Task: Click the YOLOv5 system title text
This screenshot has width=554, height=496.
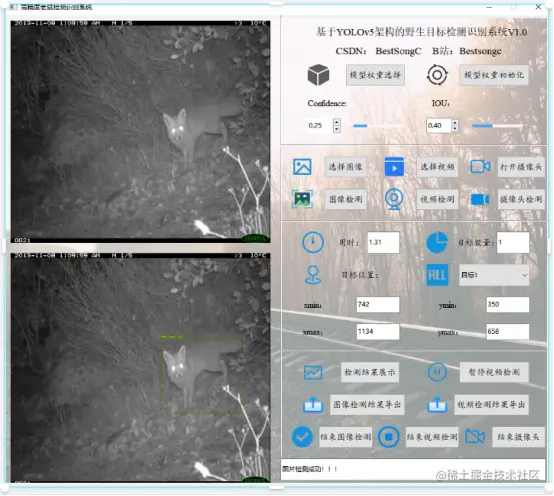Action: pyautogui.click(x=422, y=32)
